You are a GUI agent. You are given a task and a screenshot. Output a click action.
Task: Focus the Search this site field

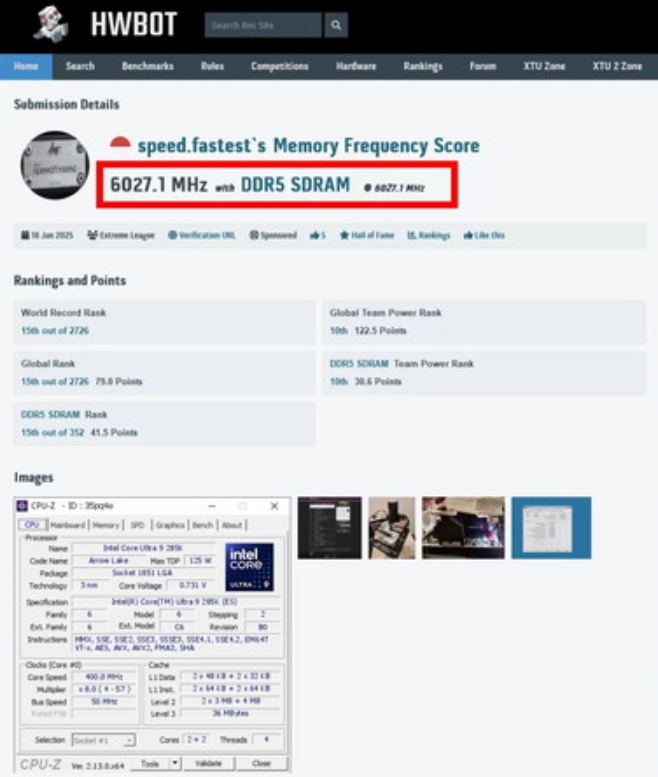pyautogui.click(x=264, y=25)
